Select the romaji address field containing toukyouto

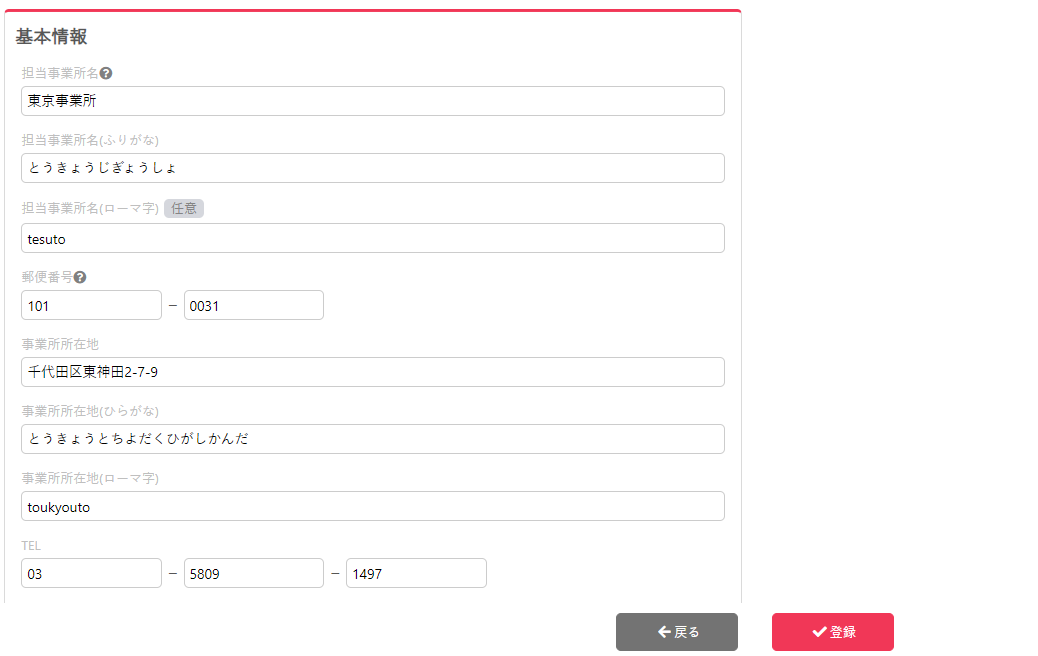[372, 506]
